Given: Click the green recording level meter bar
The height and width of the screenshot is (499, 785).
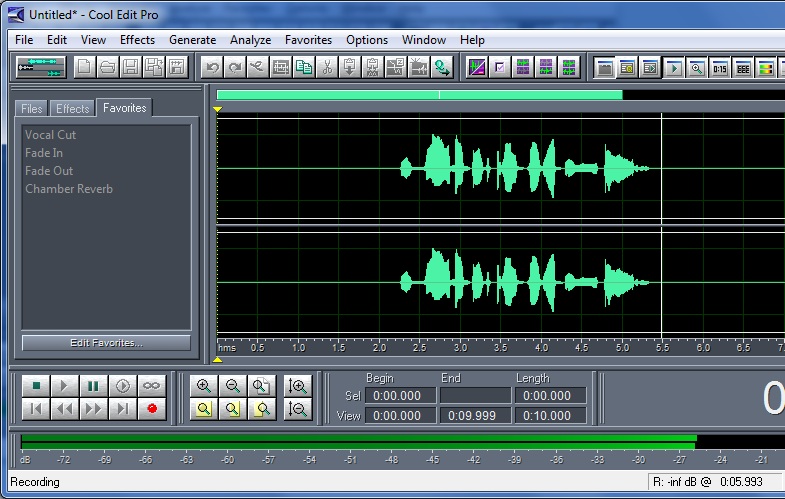Looking at the screenshot, I should pos(358,441).
